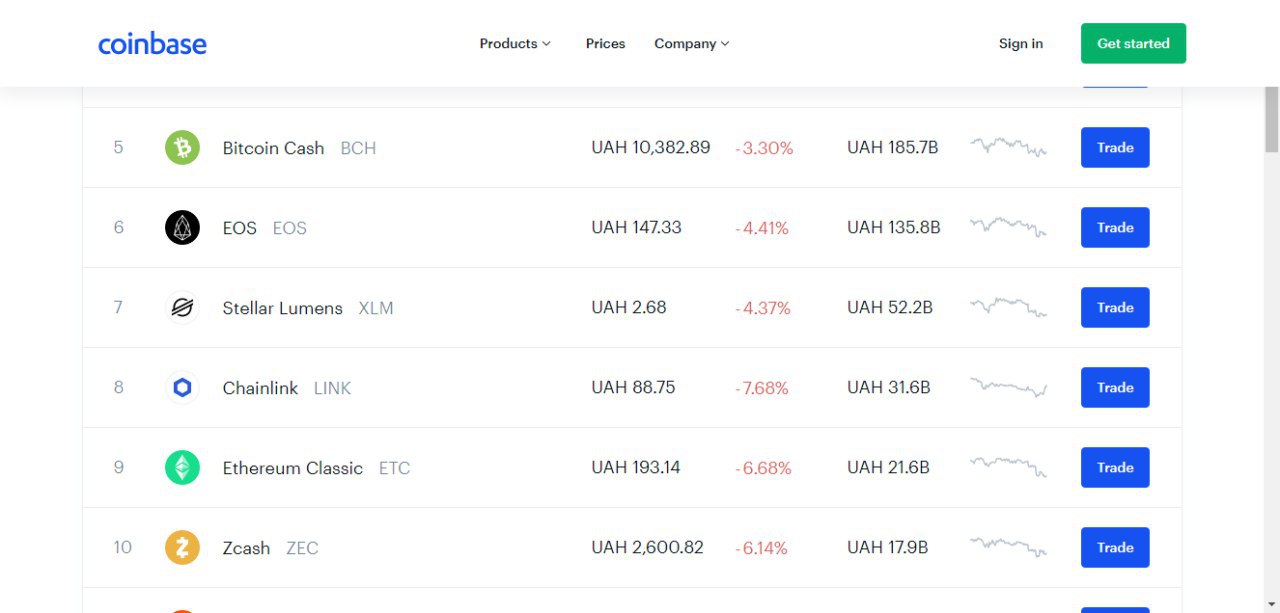This screenshot has height=613, width=1280.
Task: Click the green Get started button
Action: tap(1133, 44)
